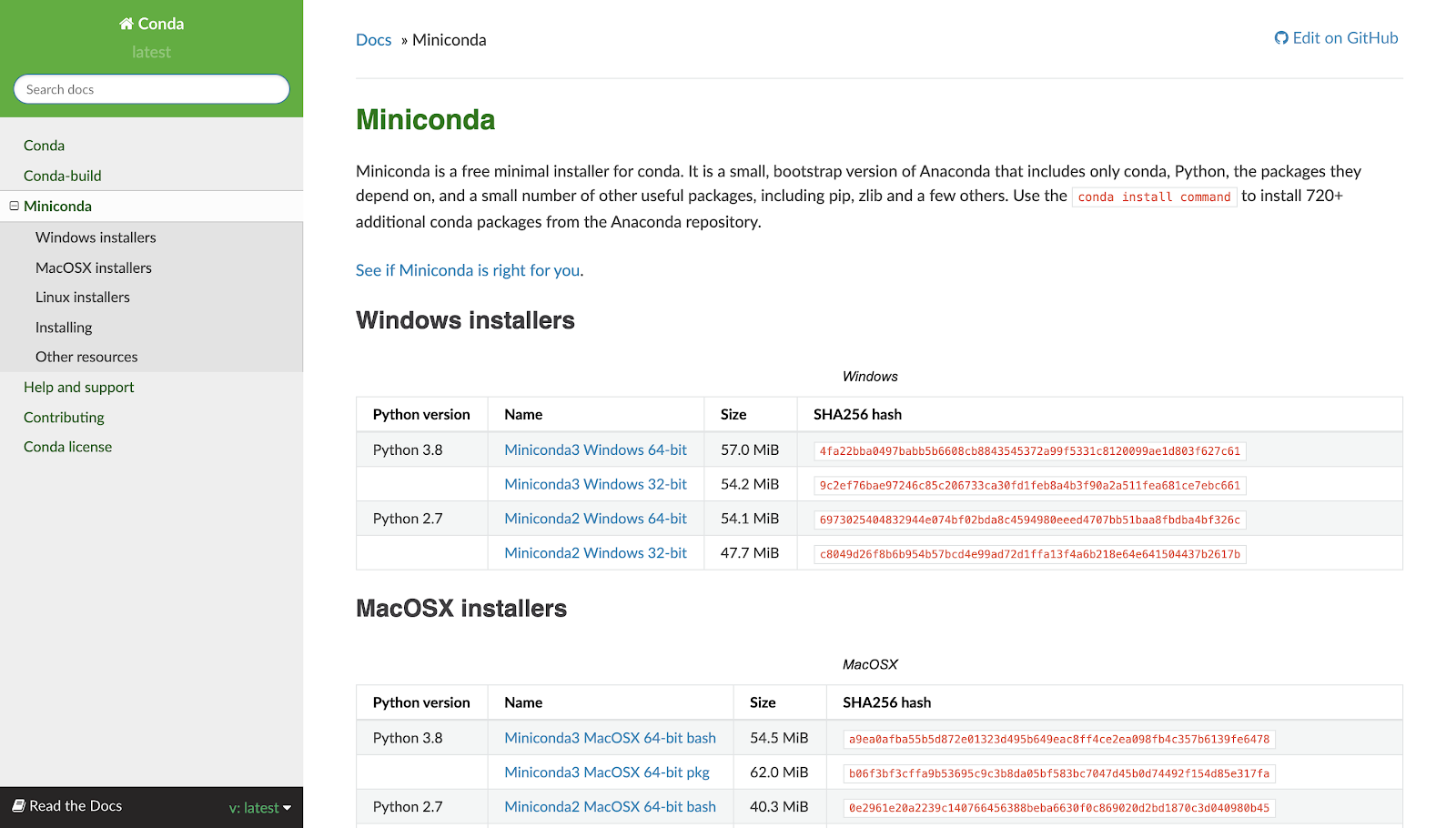The width and height of the screenshot is (1456, 828).
Task: Click the Conda project title
Action: pyautogui.click(x=161, y=24)
